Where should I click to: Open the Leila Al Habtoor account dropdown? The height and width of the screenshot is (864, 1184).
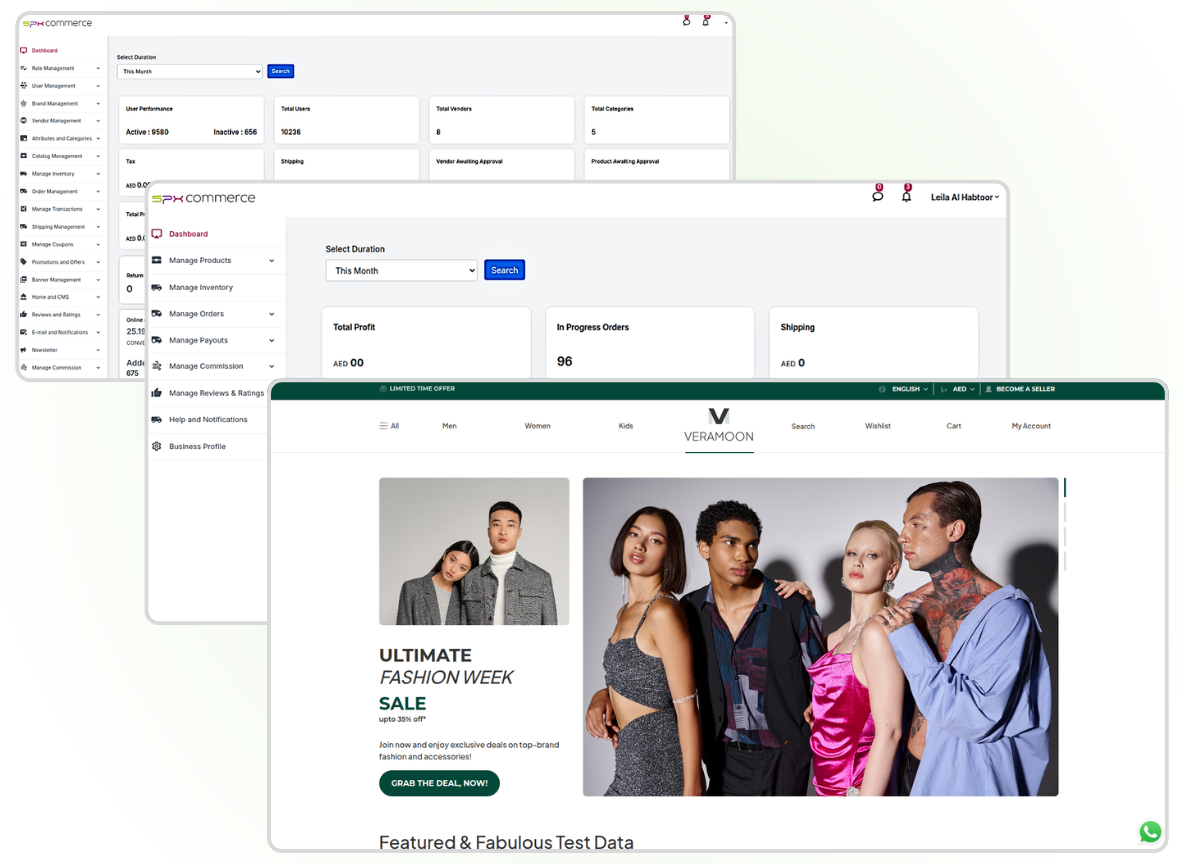pos(964,196)
